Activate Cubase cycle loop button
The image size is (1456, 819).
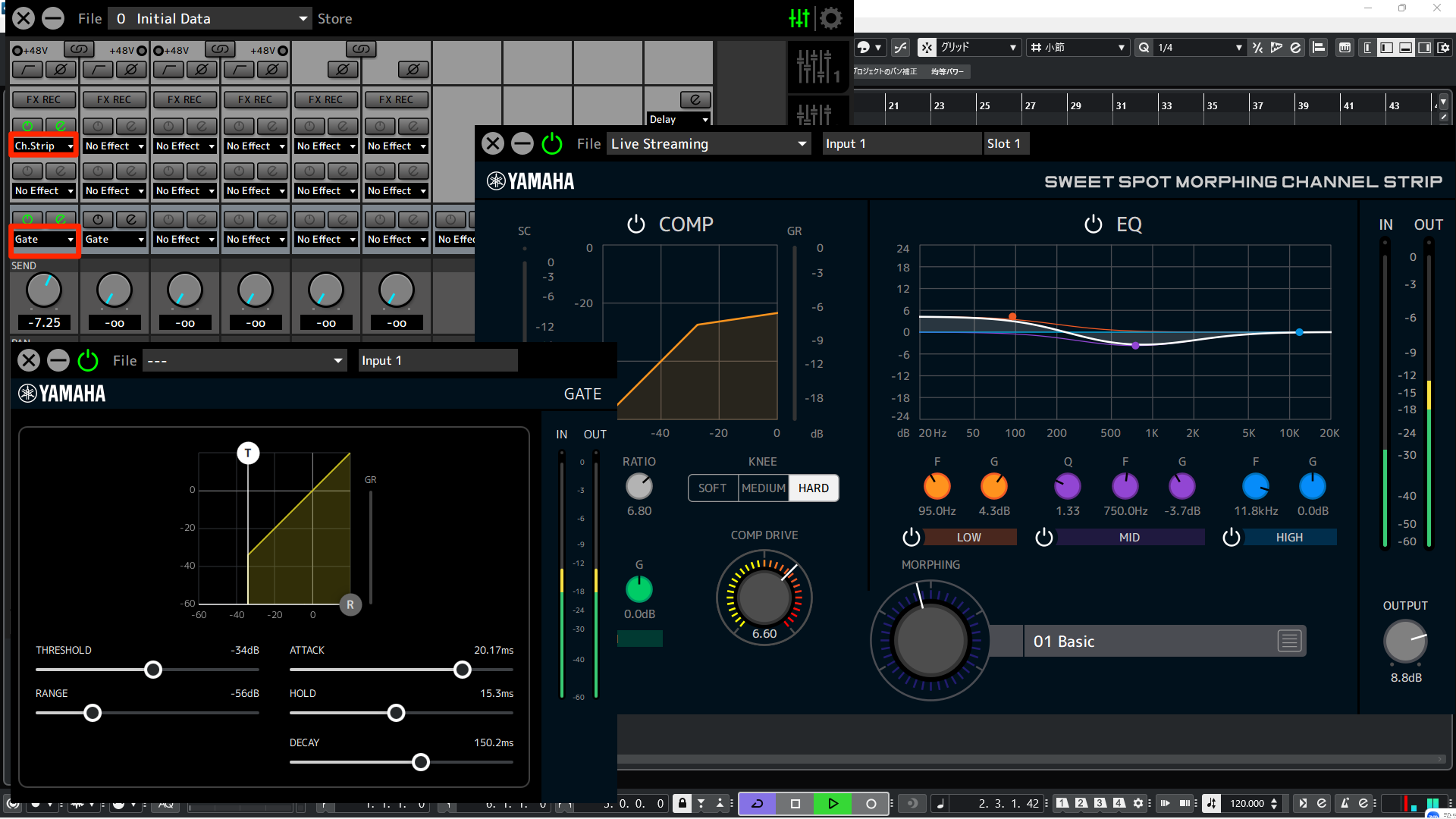[757, 804]
